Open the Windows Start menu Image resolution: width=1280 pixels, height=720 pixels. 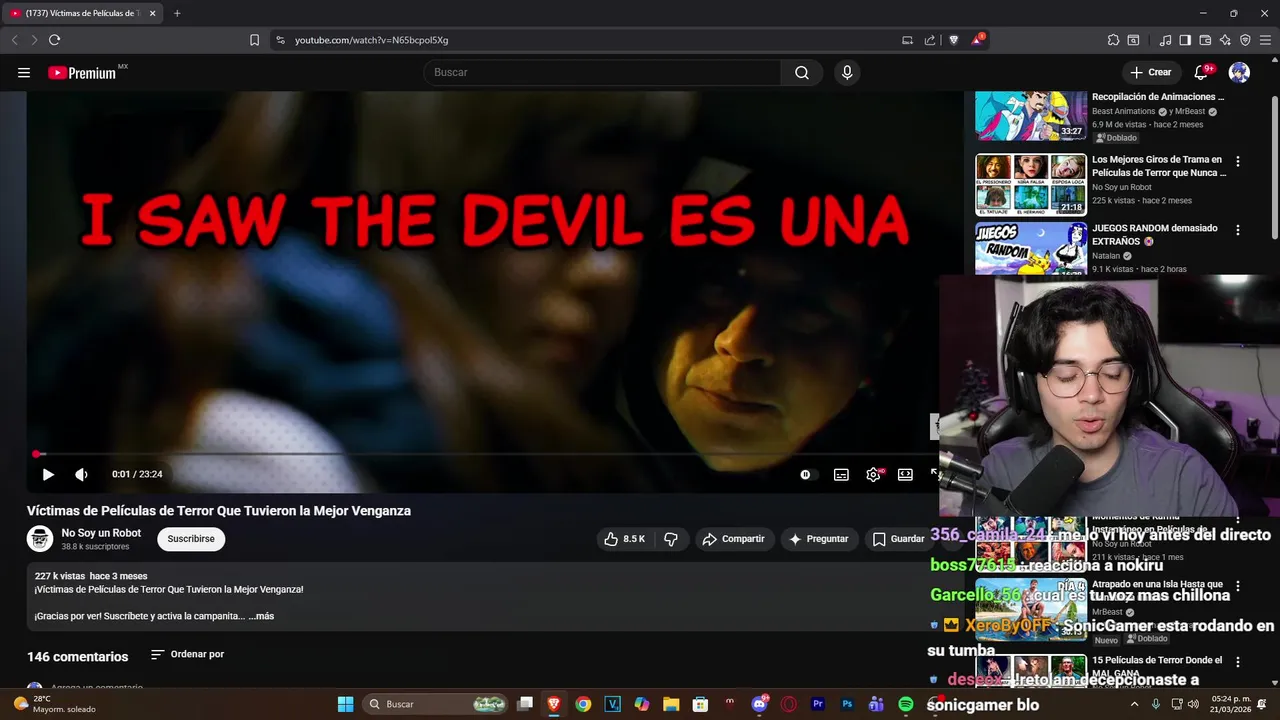point(345,704)
